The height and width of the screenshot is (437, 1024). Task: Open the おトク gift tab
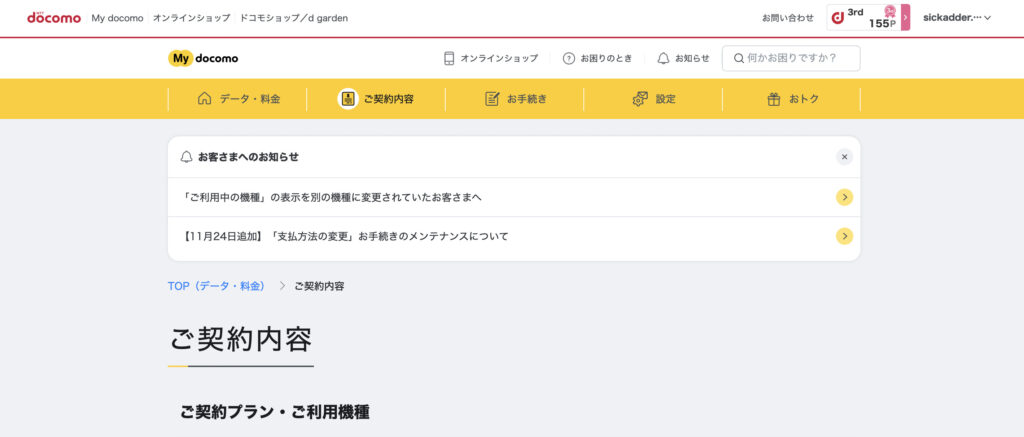(792, 99)
